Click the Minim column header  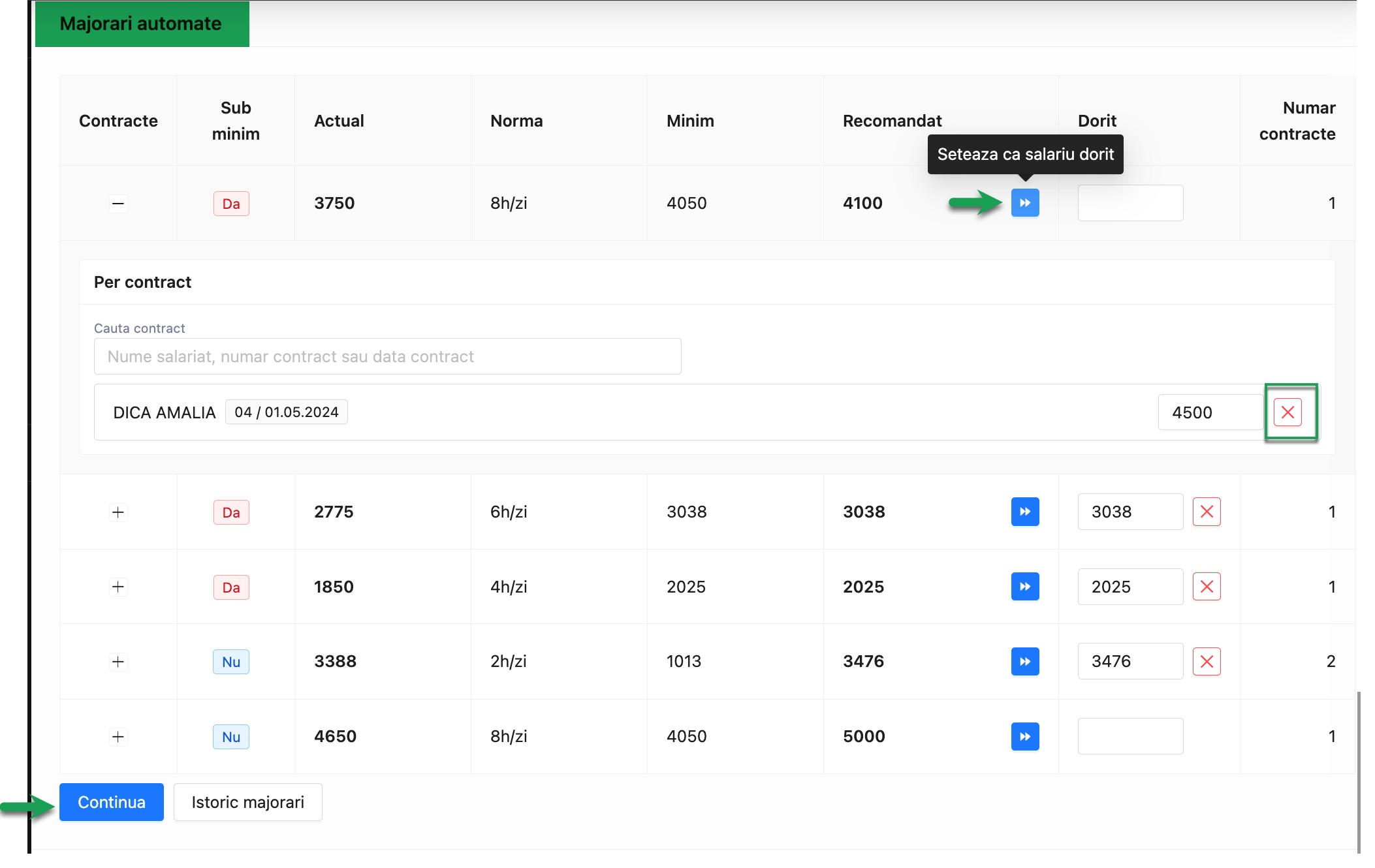(690, 121)
